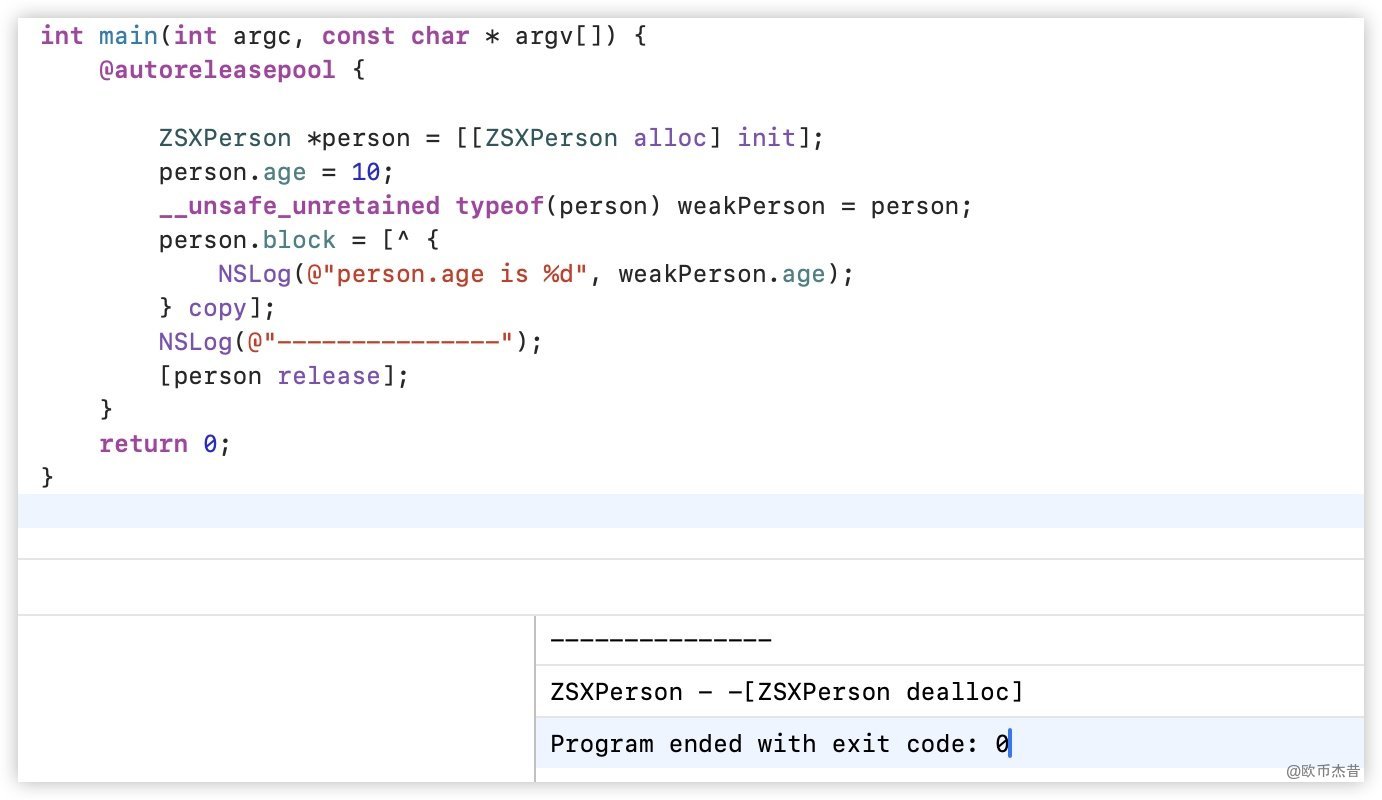Click the block property of person.block
Image resolution: width=1382 pixels, height=800 pixels.
(x=300, y=240)
